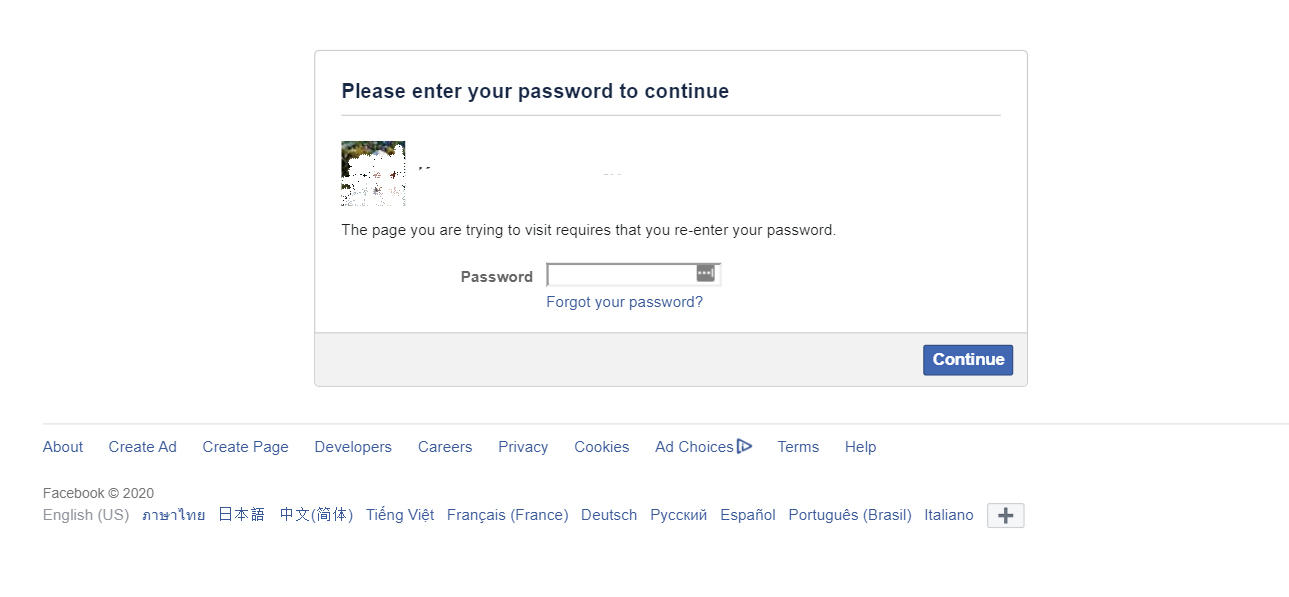Viewport: 1289px width, 597px height.
Task: Open the Privacy link
Action: pyautogui.click(x=523, y=447)
